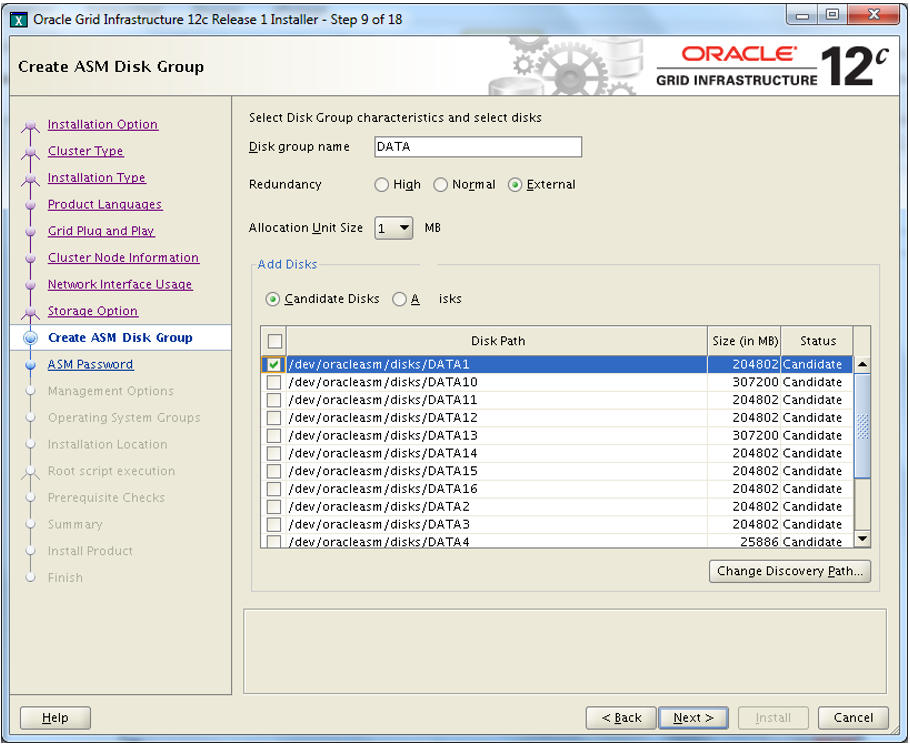Select the /dev/oracleasm/disks/DATA2 path text
Screen dimensions: 910x744
pyautogui.click(x=379, y=507)
